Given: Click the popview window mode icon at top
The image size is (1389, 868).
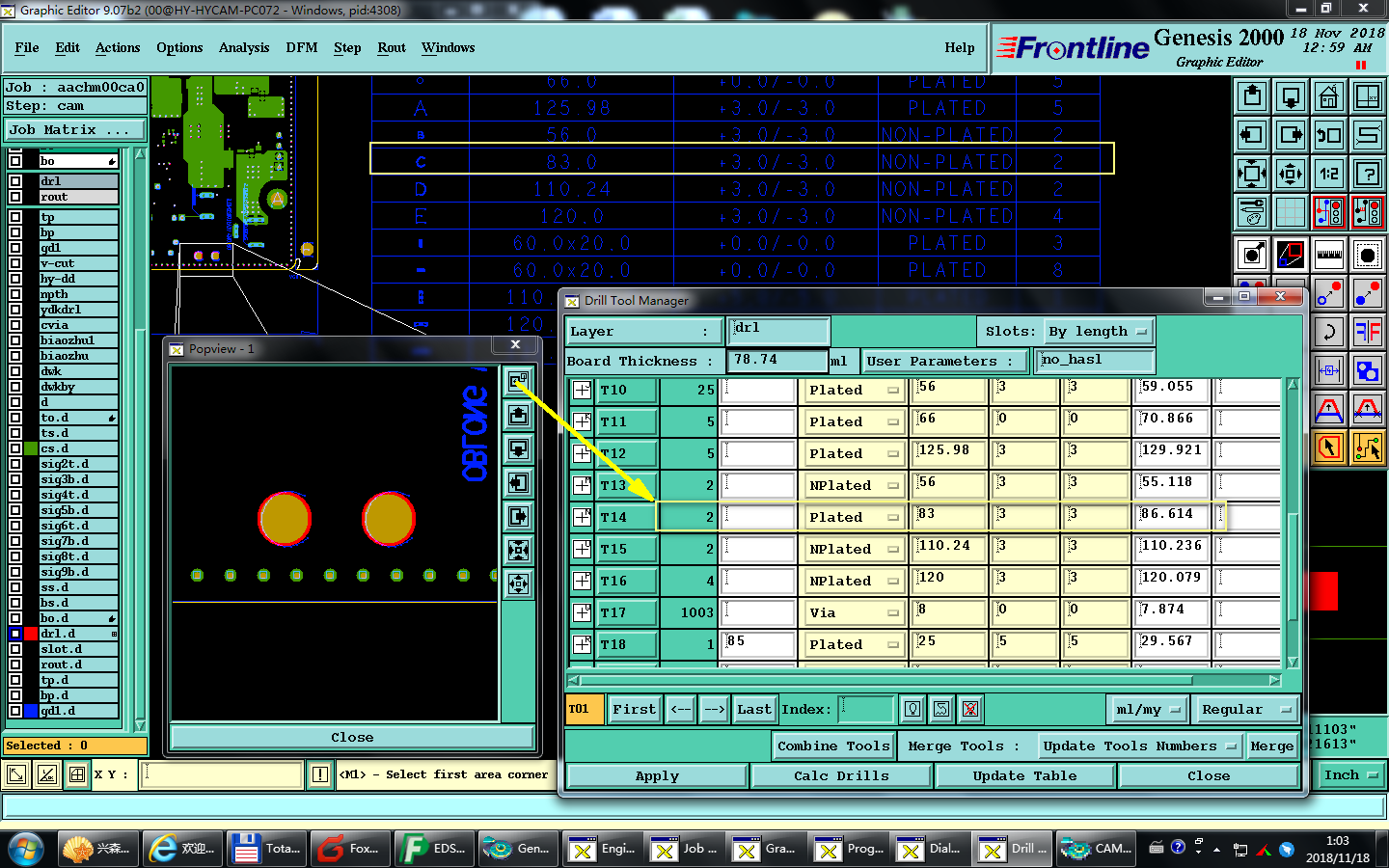Looking at the screenshot, I should [x=519, y=381].
